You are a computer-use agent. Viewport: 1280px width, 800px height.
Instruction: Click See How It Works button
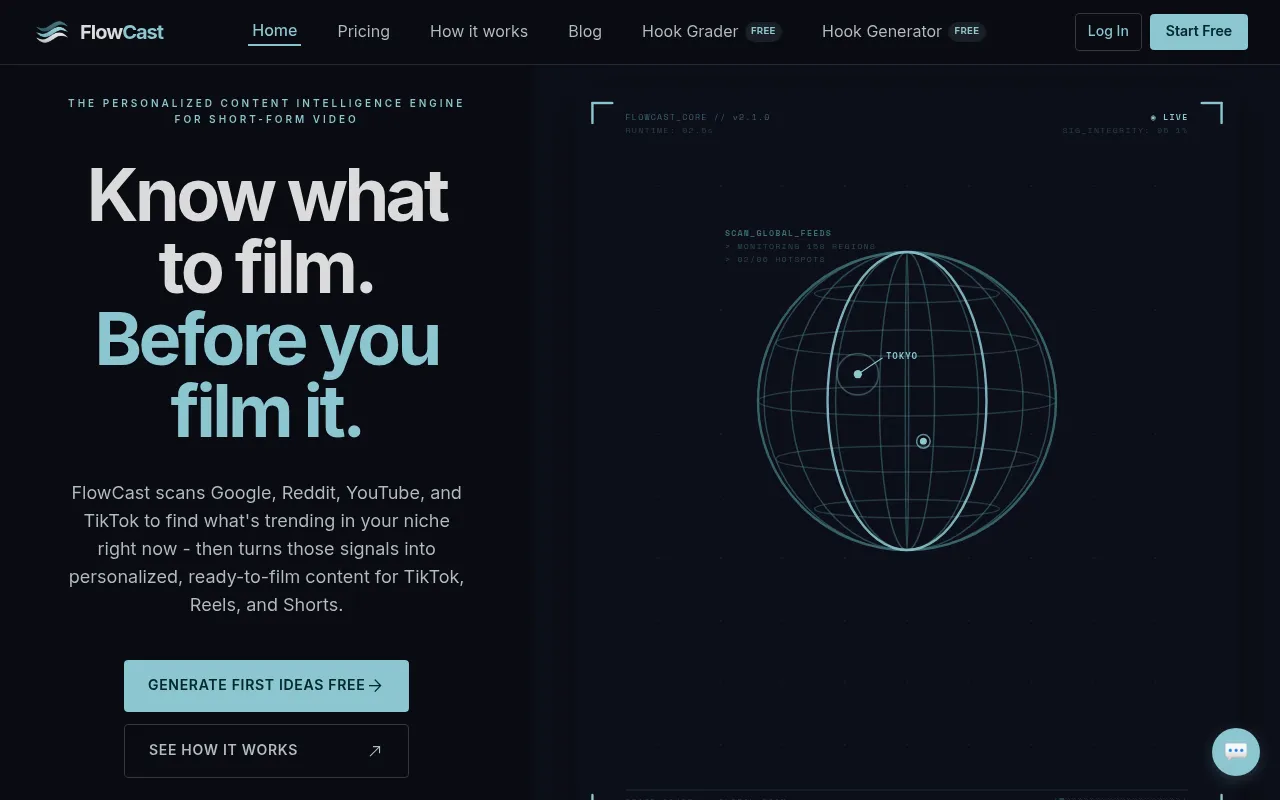[x=266, y=751]
